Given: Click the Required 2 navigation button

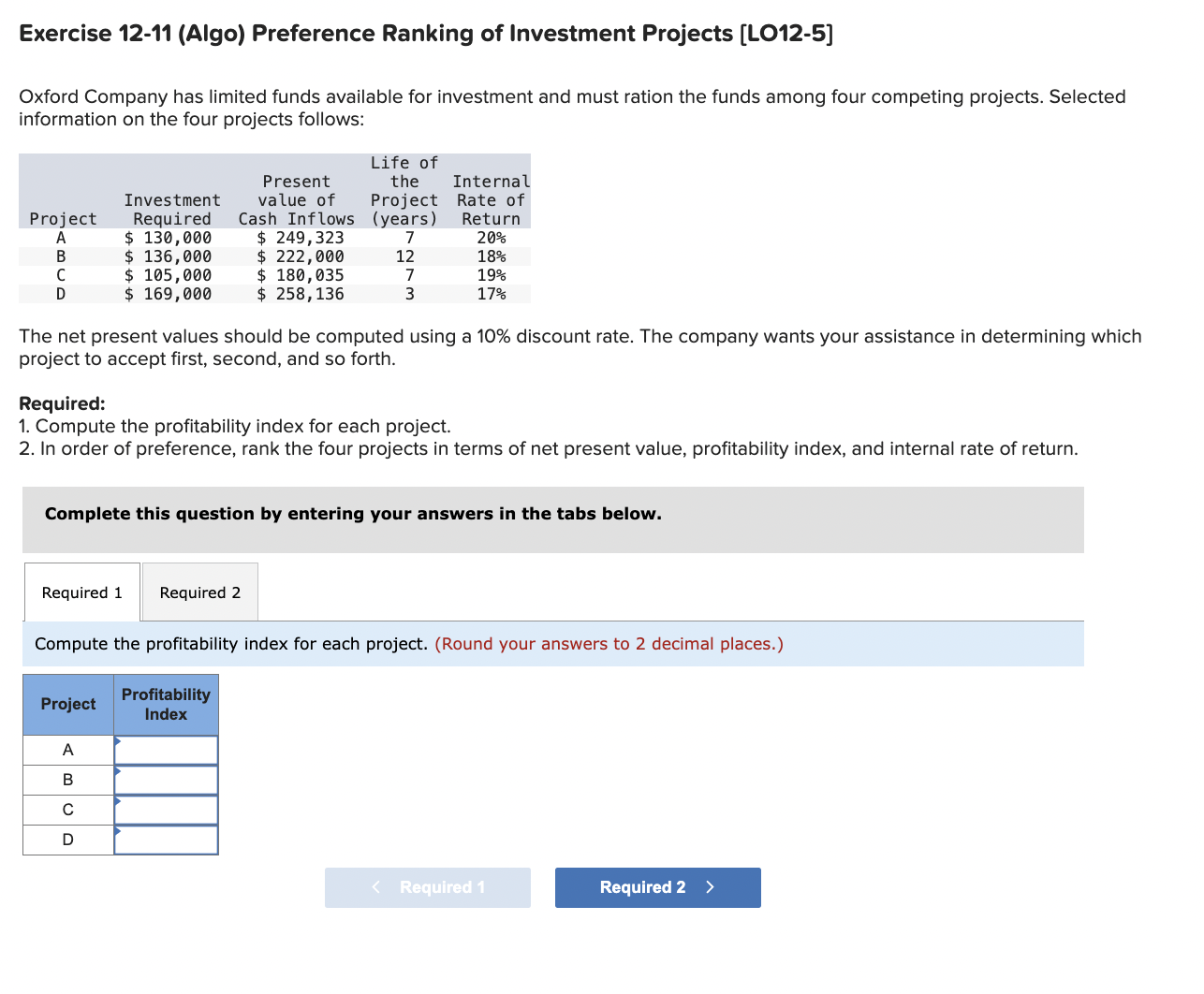Looking at the screenshot, I should coord(657,887).
